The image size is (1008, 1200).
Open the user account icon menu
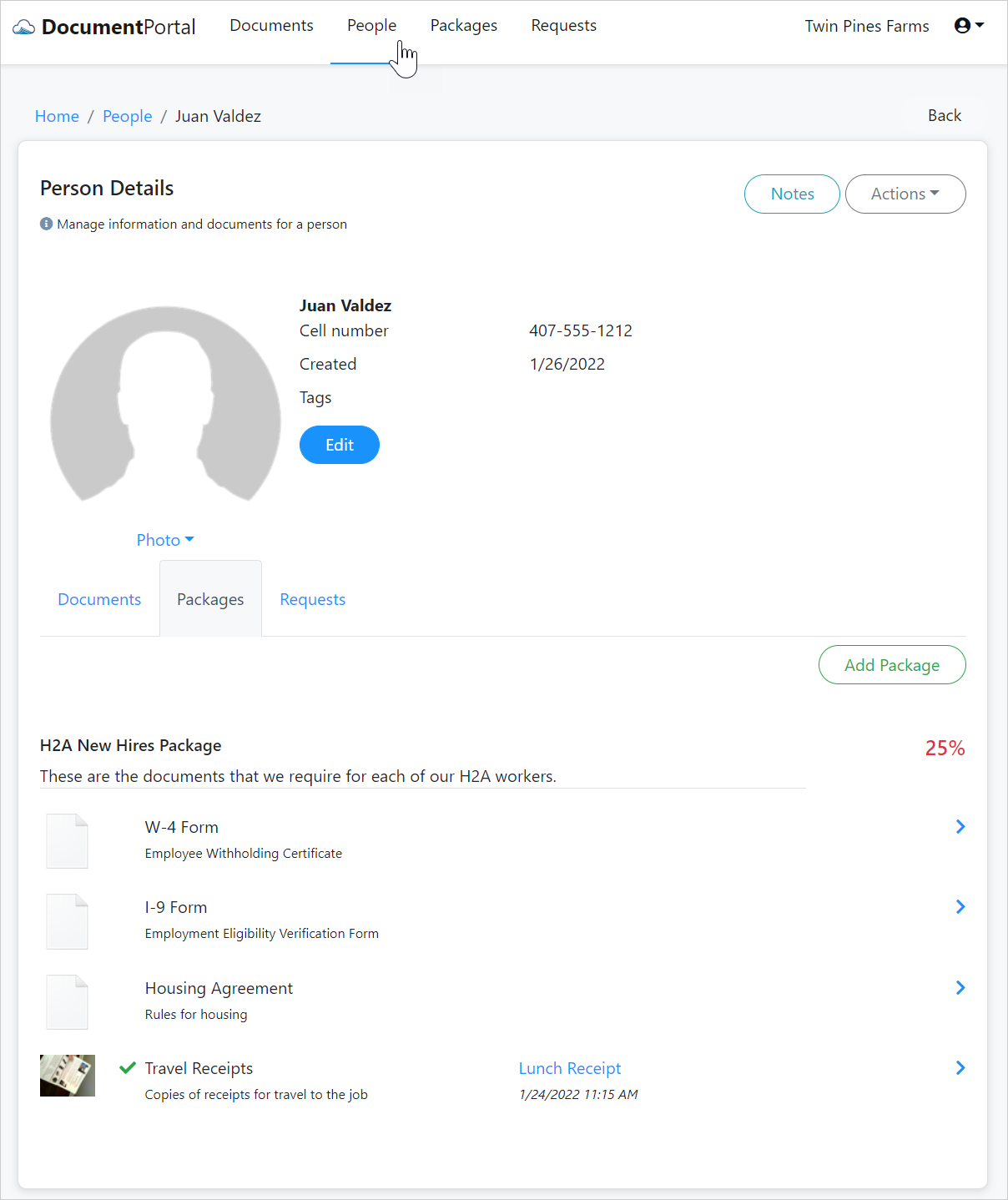coord(961,25)
